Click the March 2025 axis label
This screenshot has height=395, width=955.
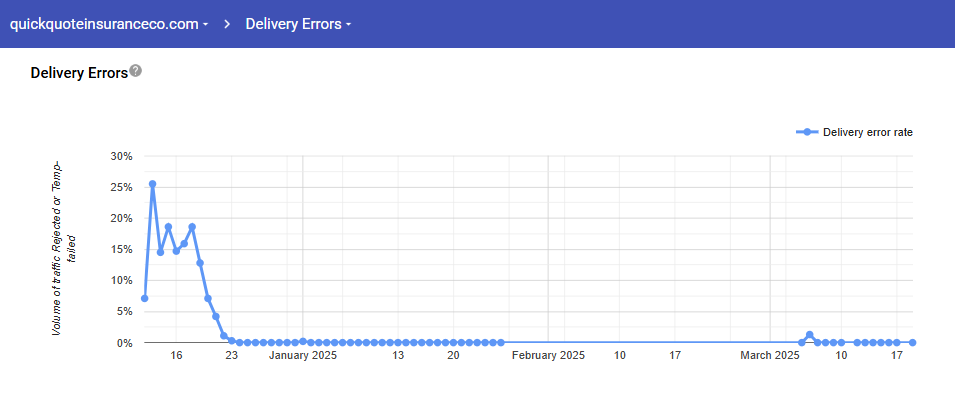[770, 355]
